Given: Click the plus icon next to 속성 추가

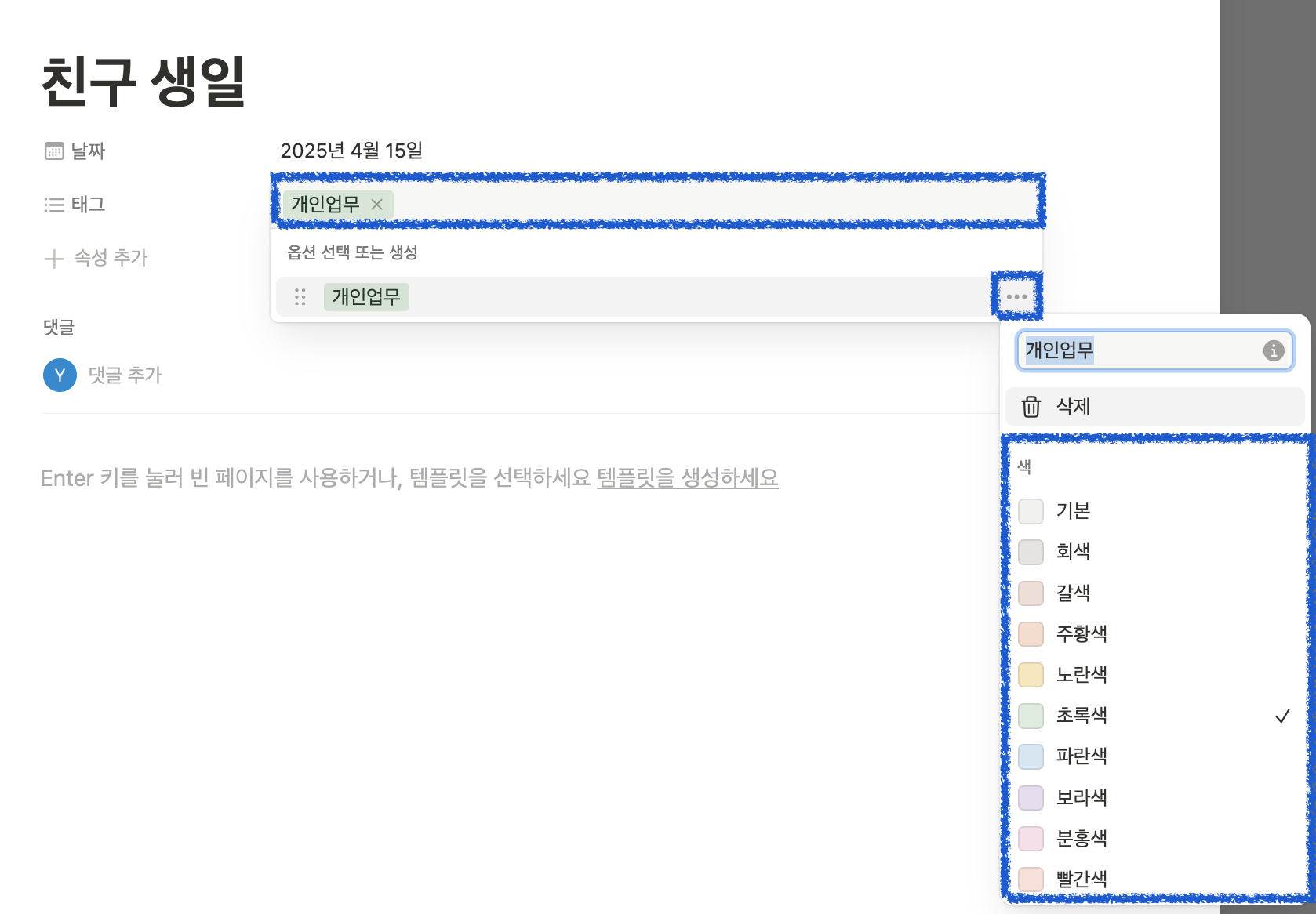Looking at the screenshot, I should coord(53,257).
